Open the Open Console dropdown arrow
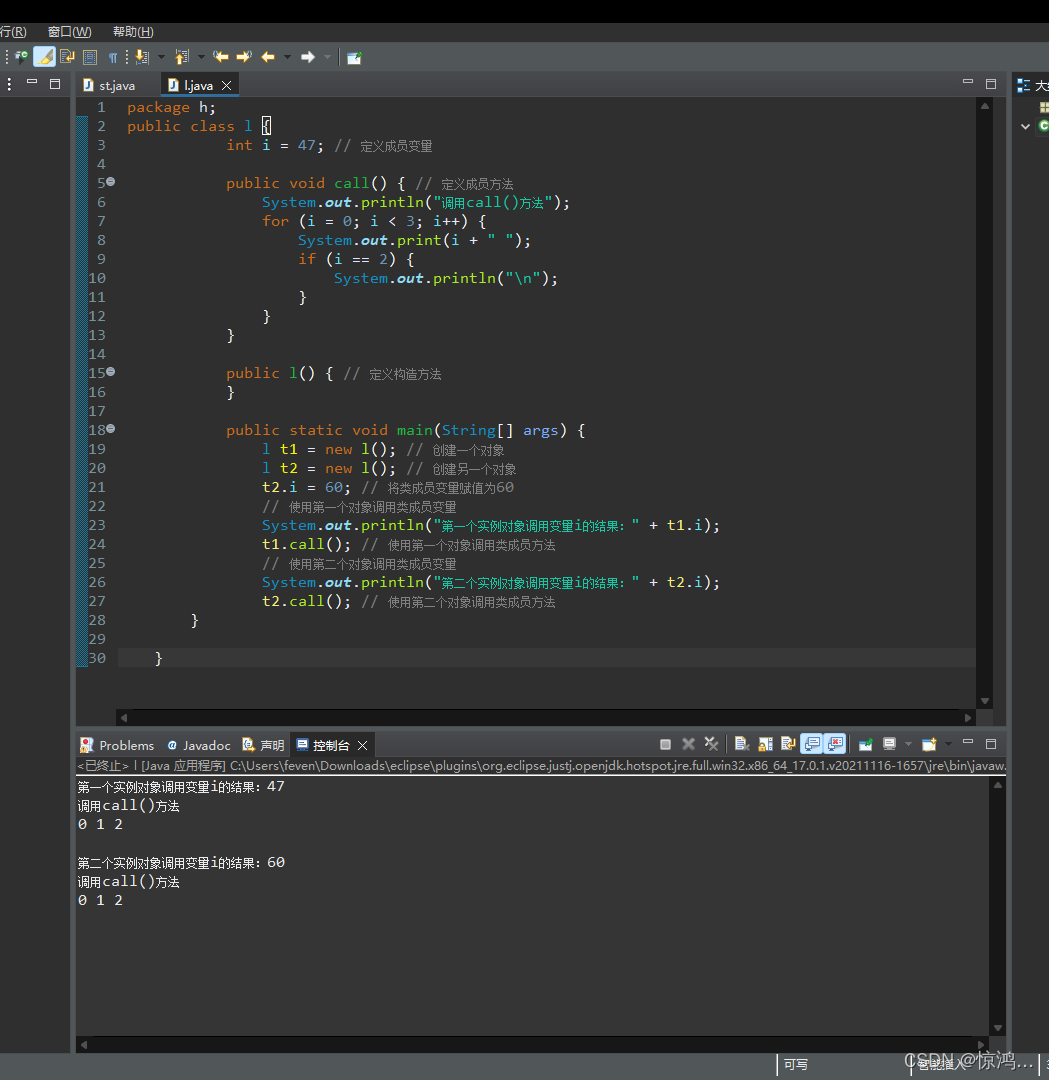1049x1080 pixels. click(948, 744)
